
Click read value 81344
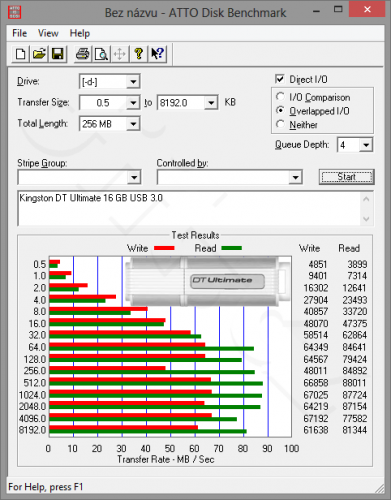click(x=355, y=430)
